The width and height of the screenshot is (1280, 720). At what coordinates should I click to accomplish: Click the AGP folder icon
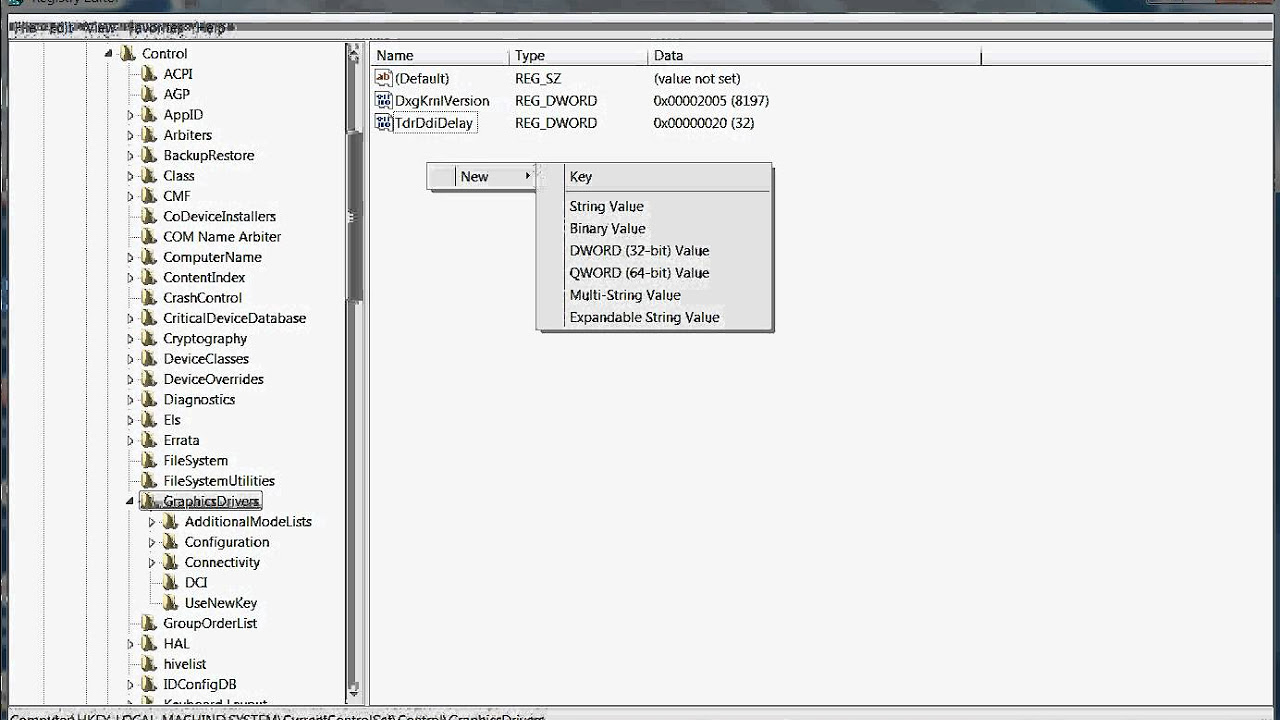click(x=149, y=94)
